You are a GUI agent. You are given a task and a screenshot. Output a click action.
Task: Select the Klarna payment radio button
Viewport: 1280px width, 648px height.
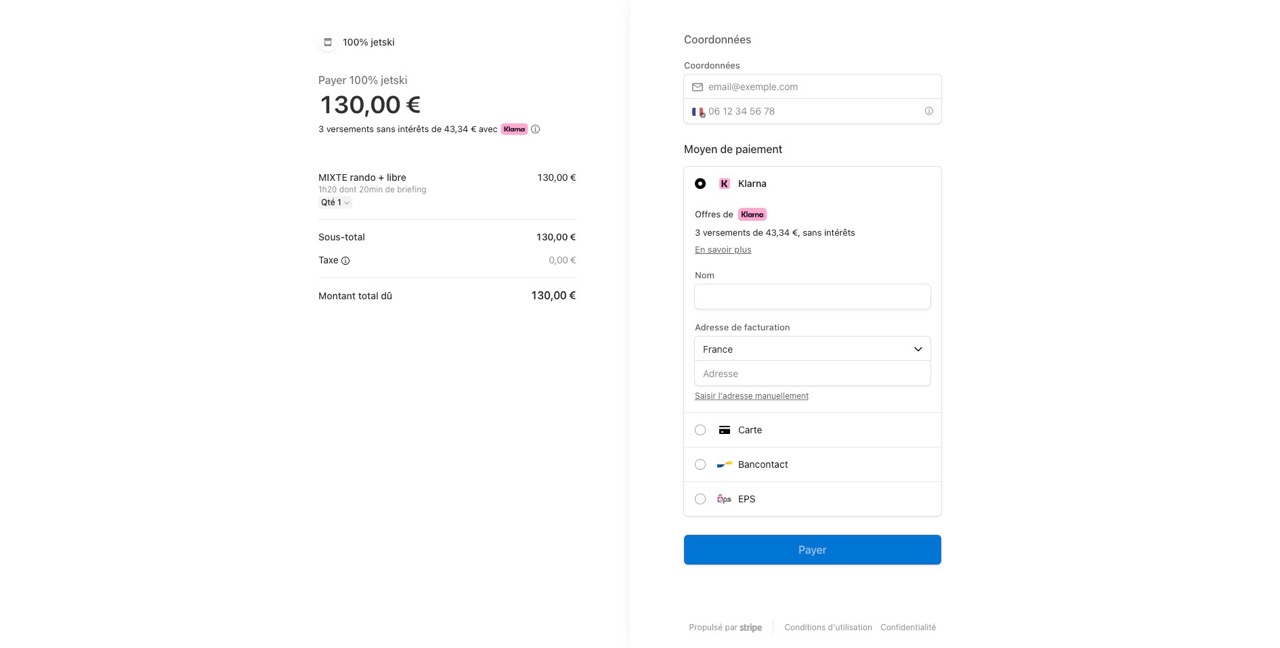point(700,184)
